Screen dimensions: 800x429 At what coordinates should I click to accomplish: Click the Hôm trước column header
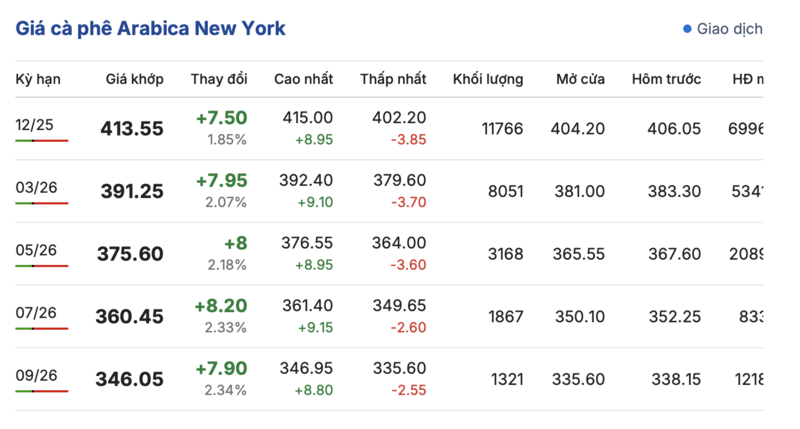click(x=666, y=79)
